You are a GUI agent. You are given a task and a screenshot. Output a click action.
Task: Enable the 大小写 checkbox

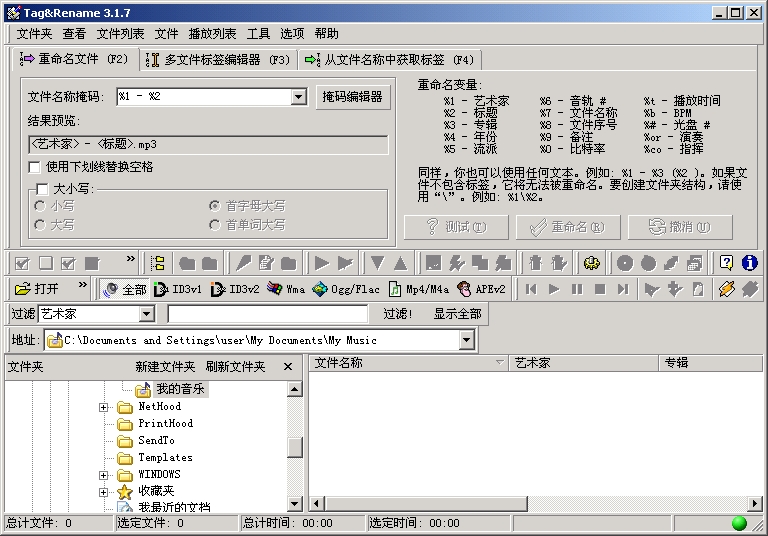point(43,189)
